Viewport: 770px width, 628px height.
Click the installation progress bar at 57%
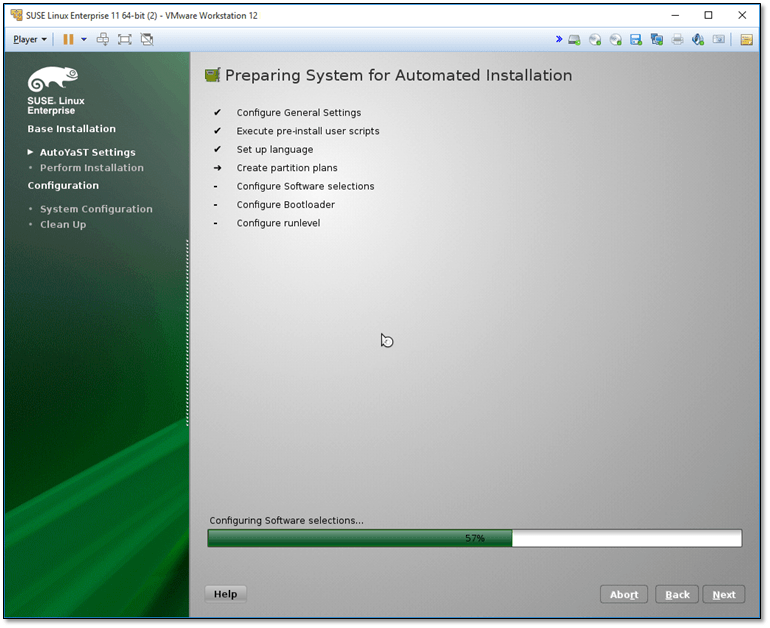pos(474,538)
